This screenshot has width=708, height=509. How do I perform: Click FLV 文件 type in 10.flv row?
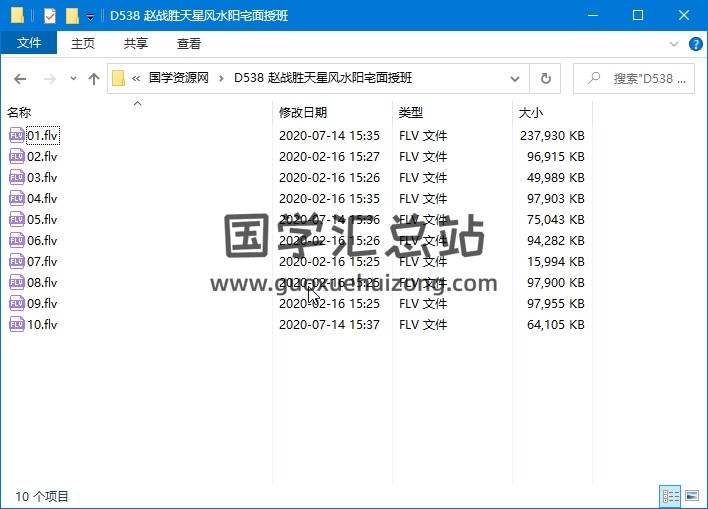pyautogui.click(x=423, y=325)
